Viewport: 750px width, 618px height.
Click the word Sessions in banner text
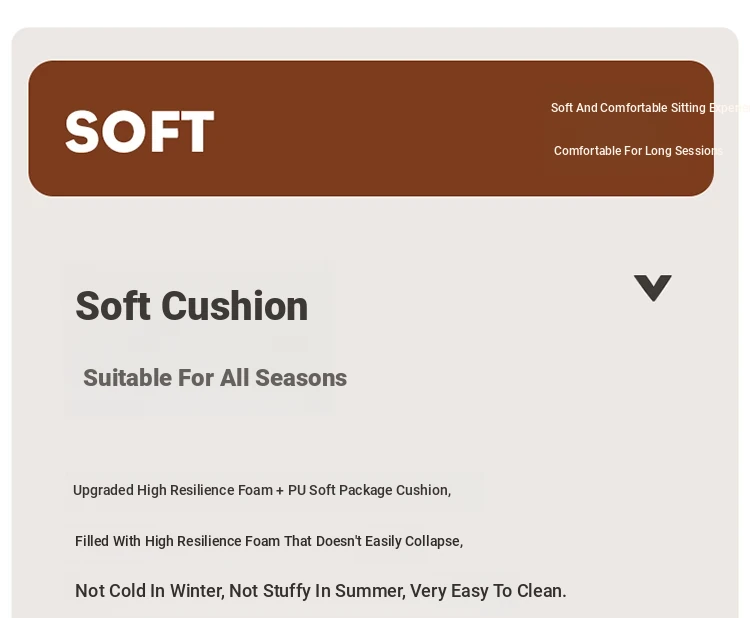click(x=698, y=151)
